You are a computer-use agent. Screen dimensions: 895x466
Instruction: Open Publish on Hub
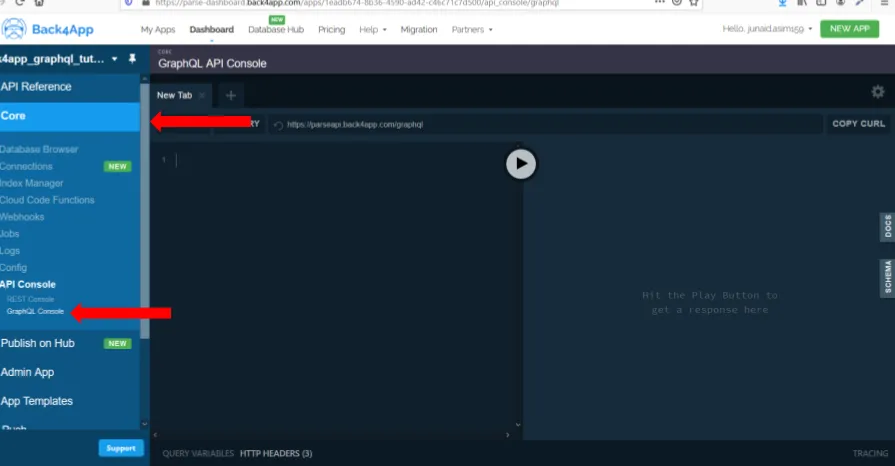click(38, 343)
